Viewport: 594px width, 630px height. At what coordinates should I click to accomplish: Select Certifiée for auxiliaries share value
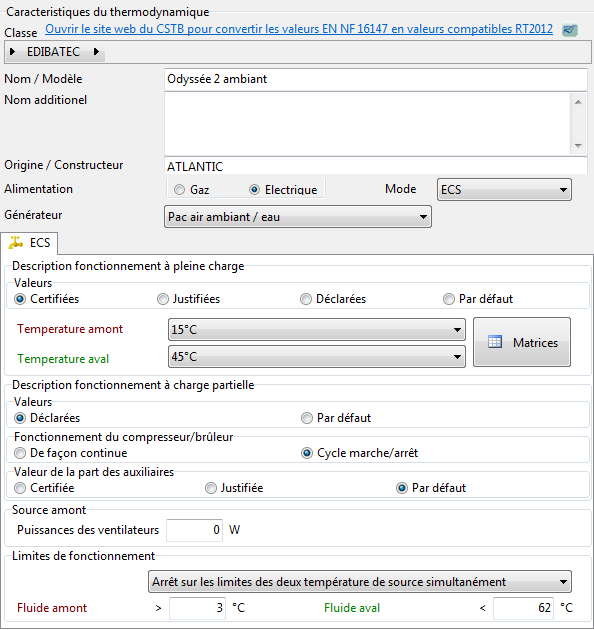[20, 488]
